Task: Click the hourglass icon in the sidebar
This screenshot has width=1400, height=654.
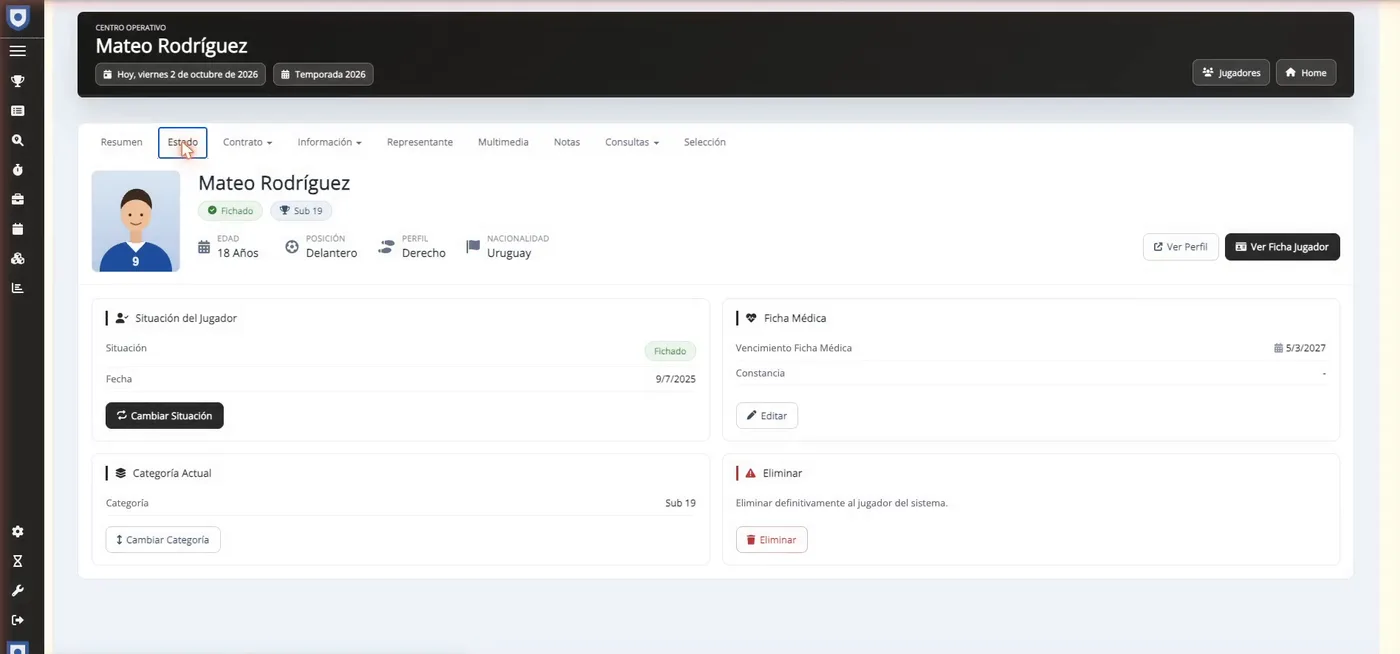Action: click(x=17, y=561)
